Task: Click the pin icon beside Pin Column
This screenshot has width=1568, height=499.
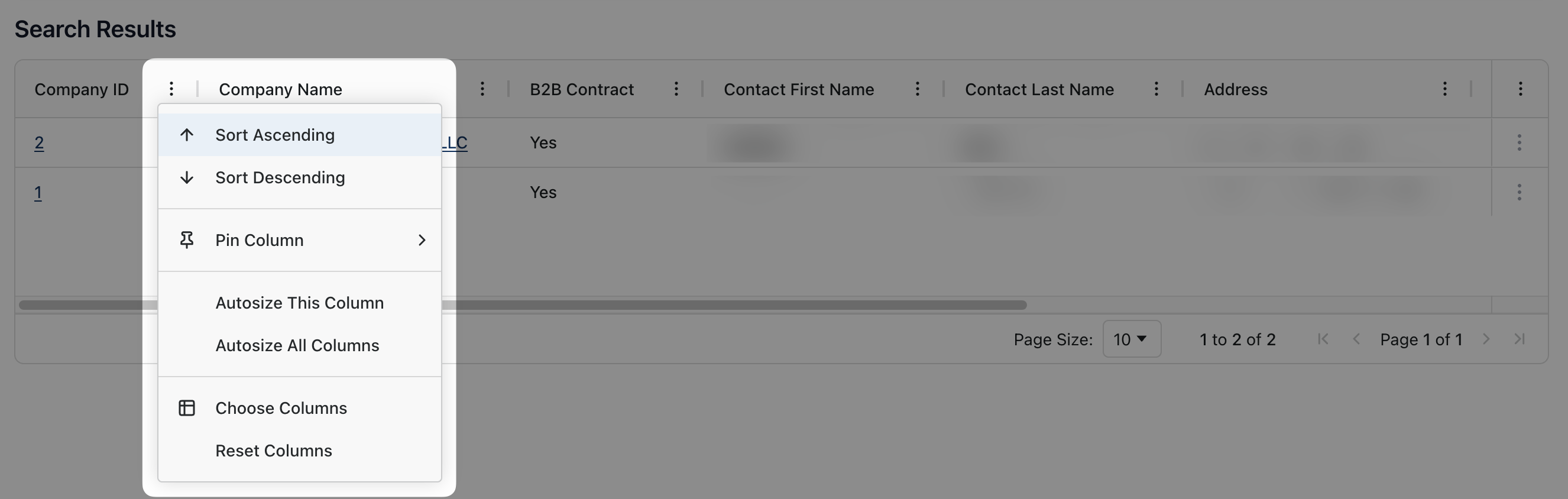Action: (186, 240)
